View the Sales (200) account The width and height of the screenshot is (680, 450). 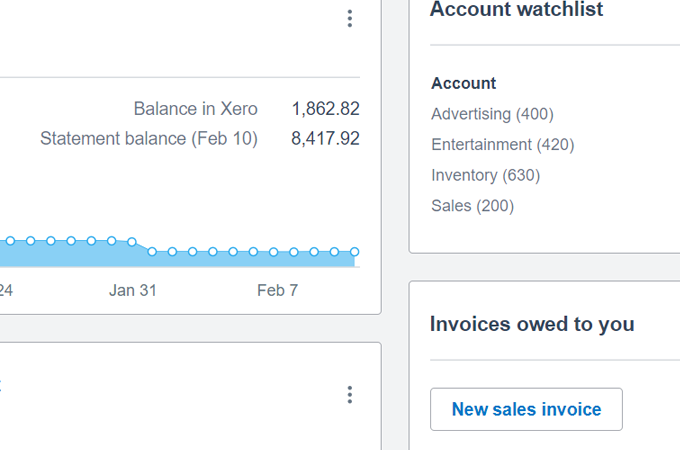(472, 206)
